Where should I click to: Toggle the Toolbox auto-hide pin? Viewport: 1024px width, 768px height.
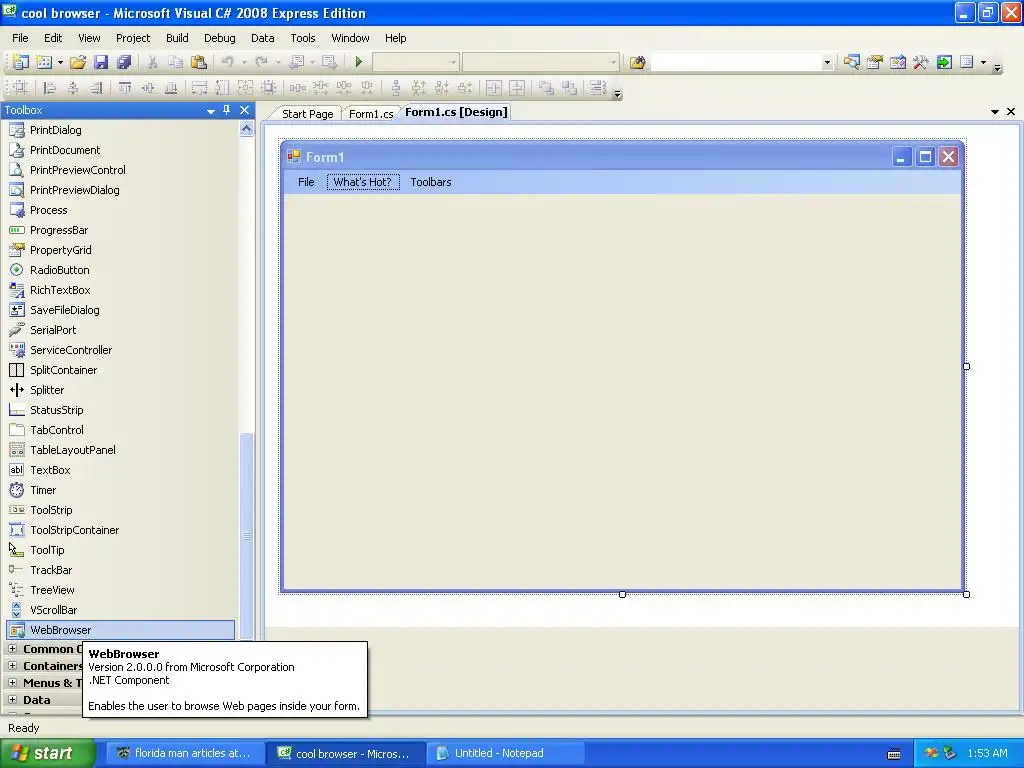point(227,110)
